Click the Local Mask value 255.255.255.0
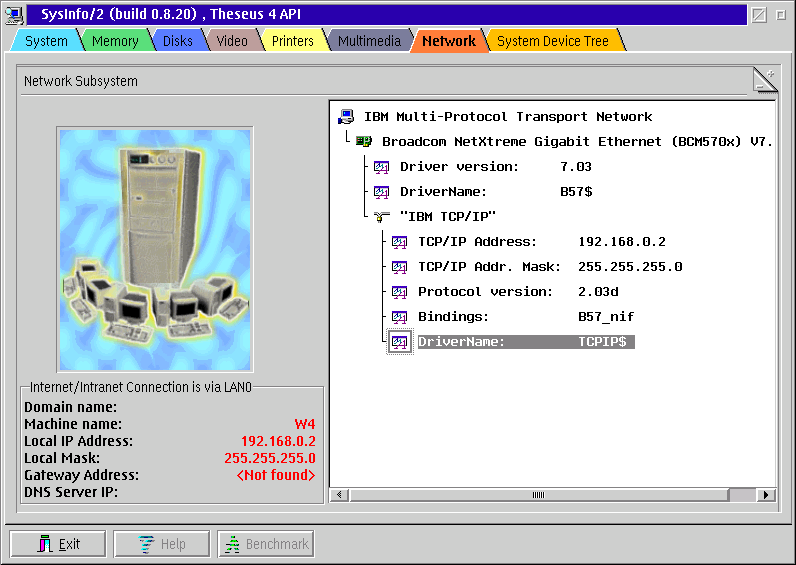 pos(270,458)
